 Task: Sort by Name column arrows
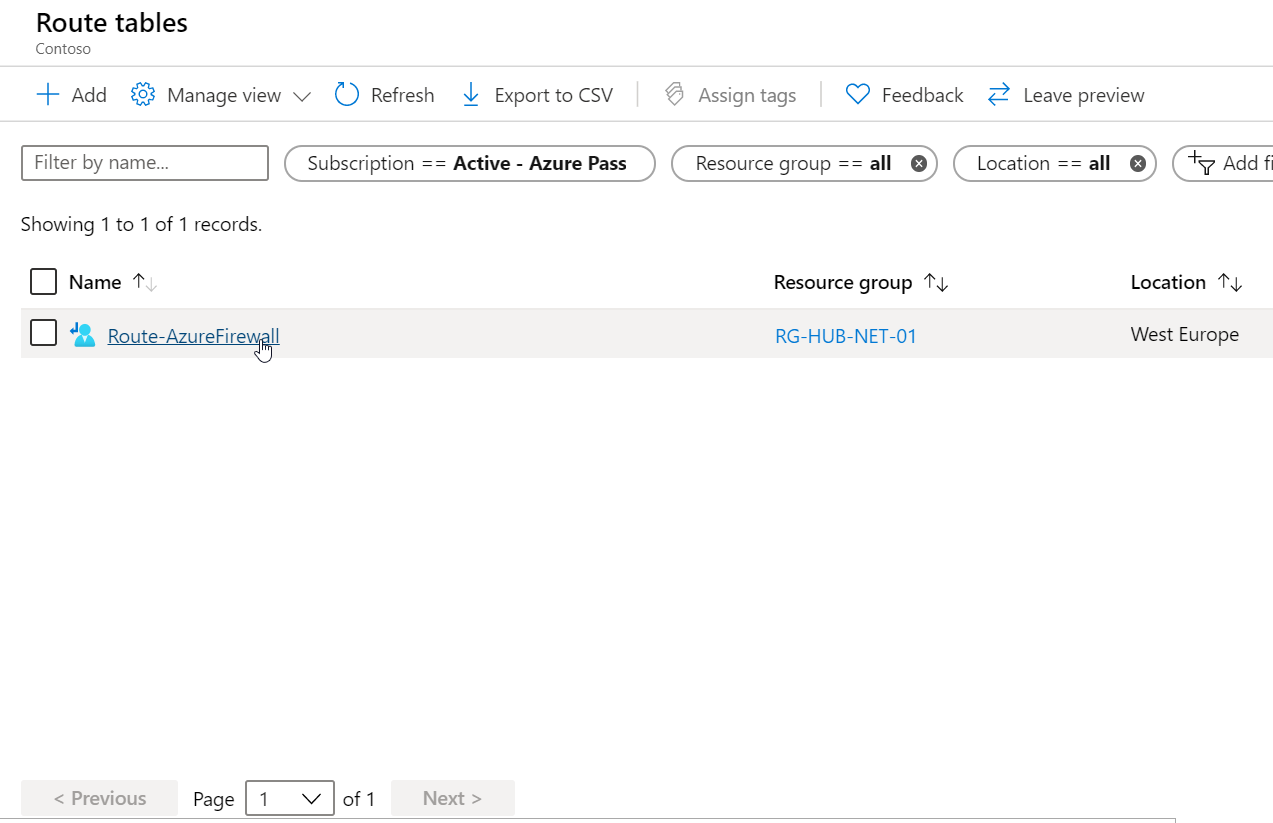click(145, 283)
